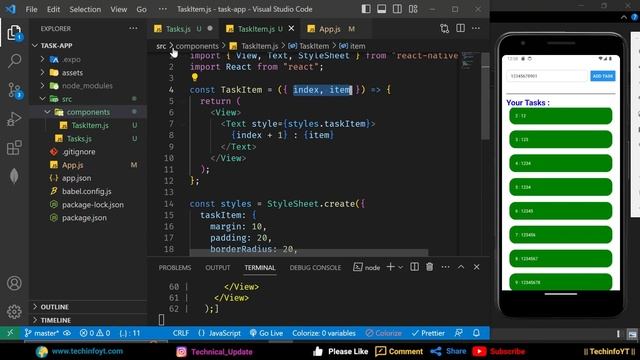Open the Extensions view icon
640x360 pixels.
point(14,147)
